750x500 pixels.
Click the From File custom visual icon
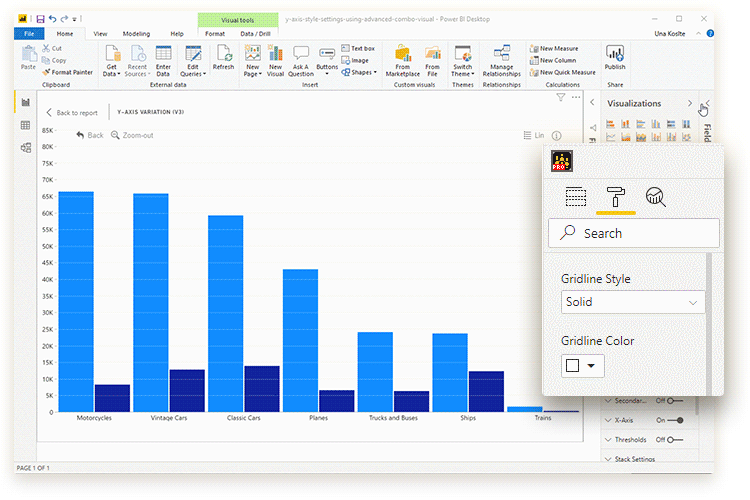pos(432,53)
